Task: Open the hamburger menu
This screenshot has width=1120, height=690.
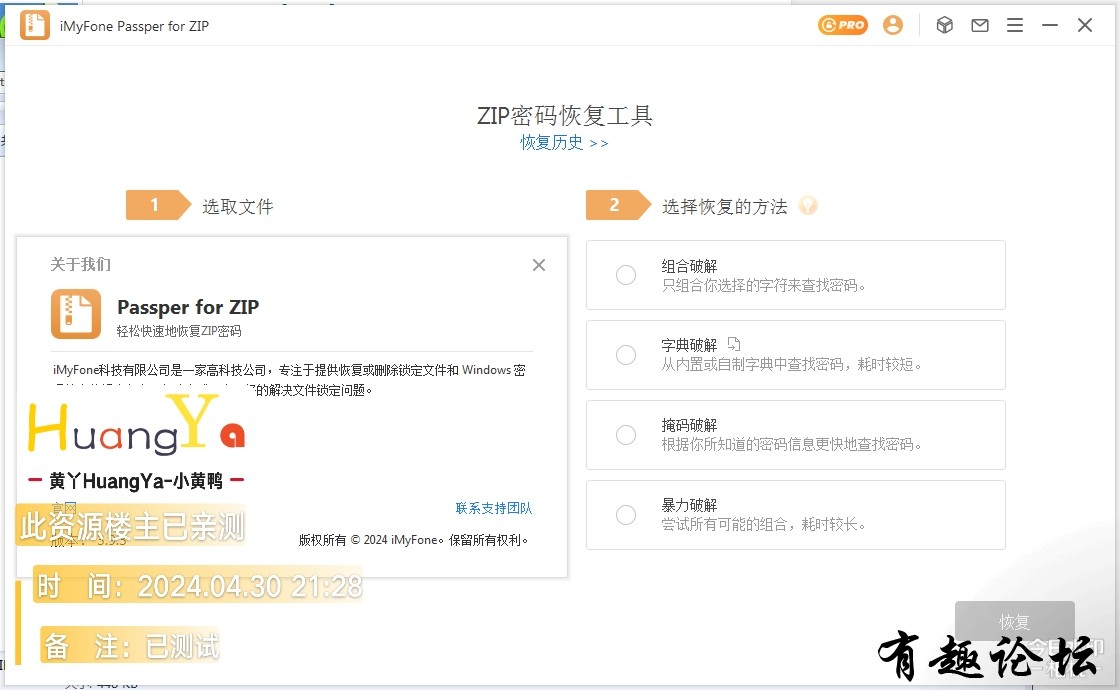Action: pos(1015,25)
